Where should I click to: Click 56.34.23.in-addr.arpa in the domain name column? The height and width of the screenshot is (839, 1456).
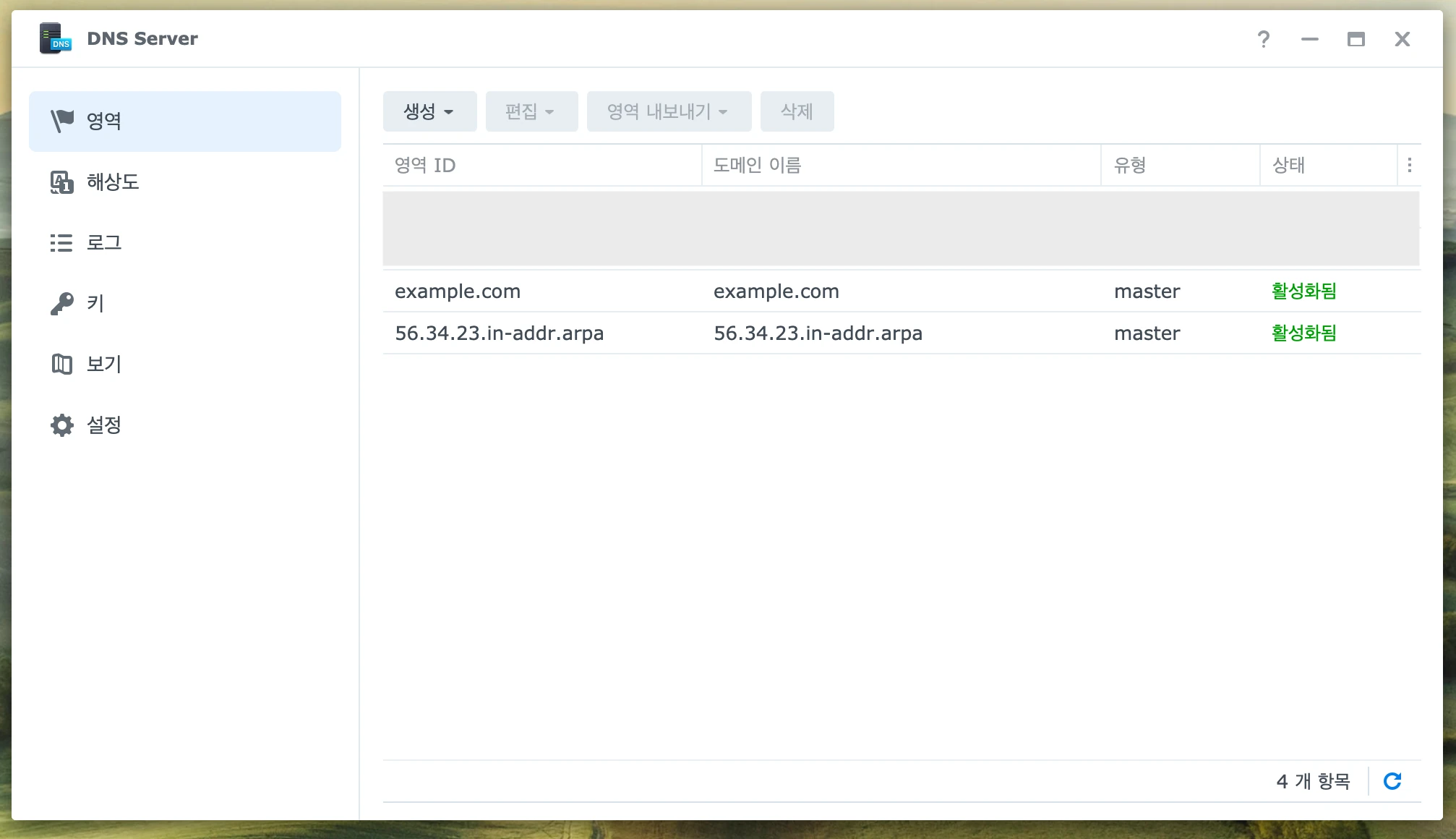tap(818, 333)
